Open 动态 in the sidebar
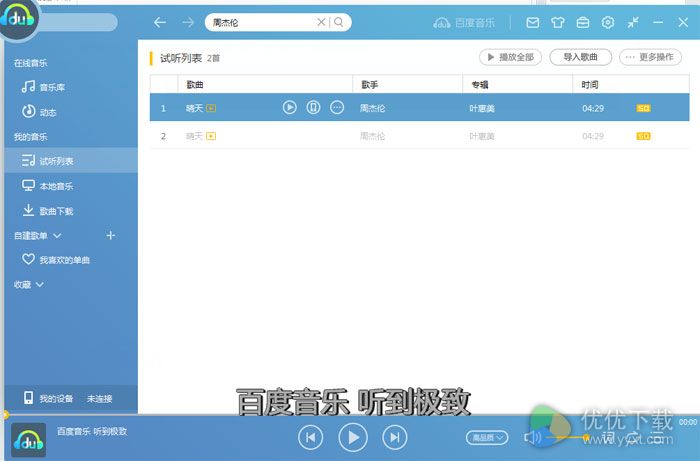Image resolution: width=700 pixels, height=461 pixels. point(39,112)
